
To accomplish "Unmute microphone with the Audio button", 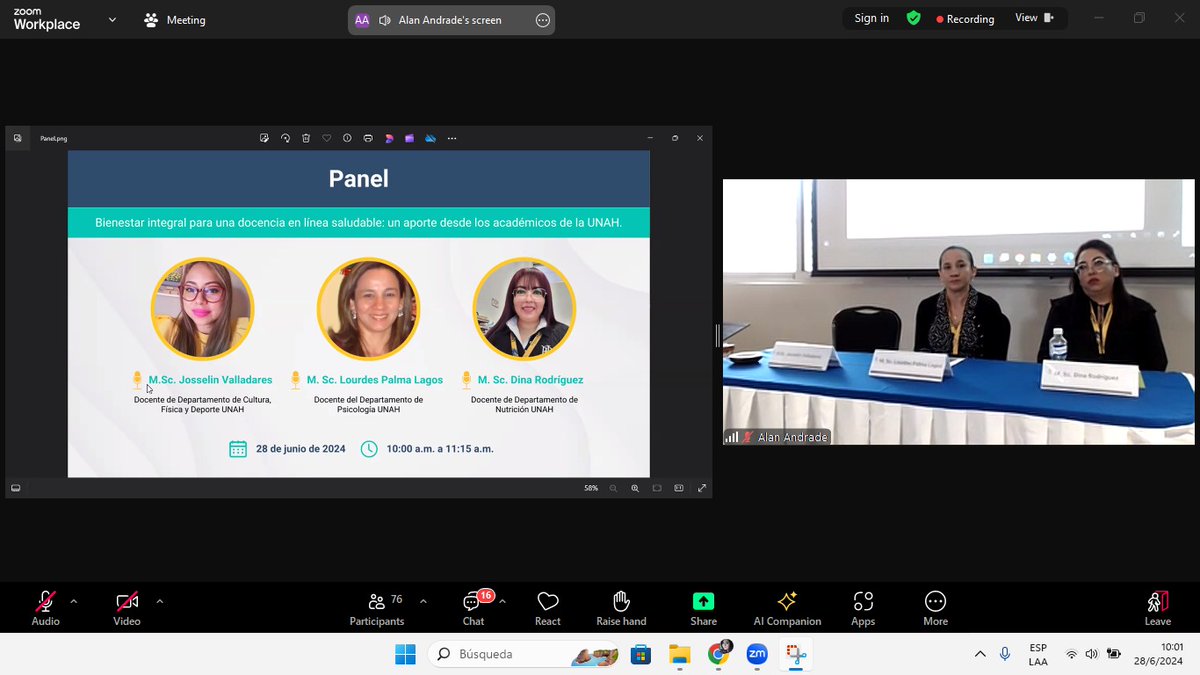I will tap(45, 608).
